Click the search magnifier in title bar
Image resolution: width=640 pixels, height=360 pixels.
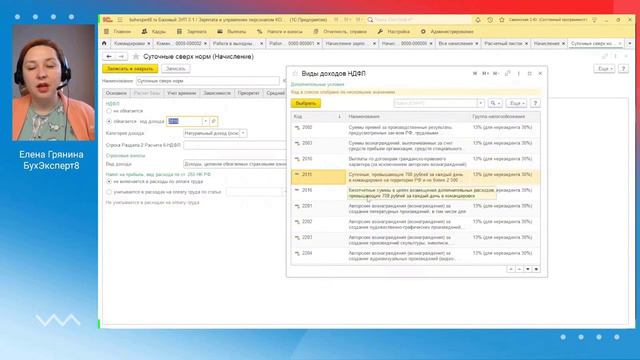point(370,20)
